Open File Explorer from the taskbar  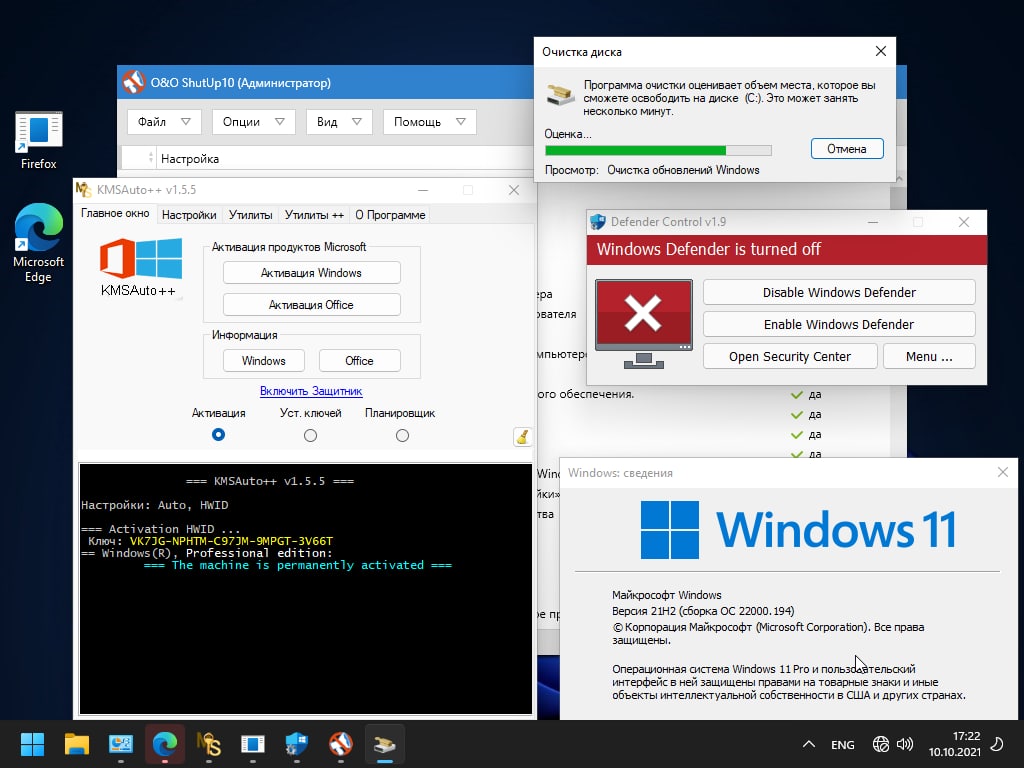point(76,744)
